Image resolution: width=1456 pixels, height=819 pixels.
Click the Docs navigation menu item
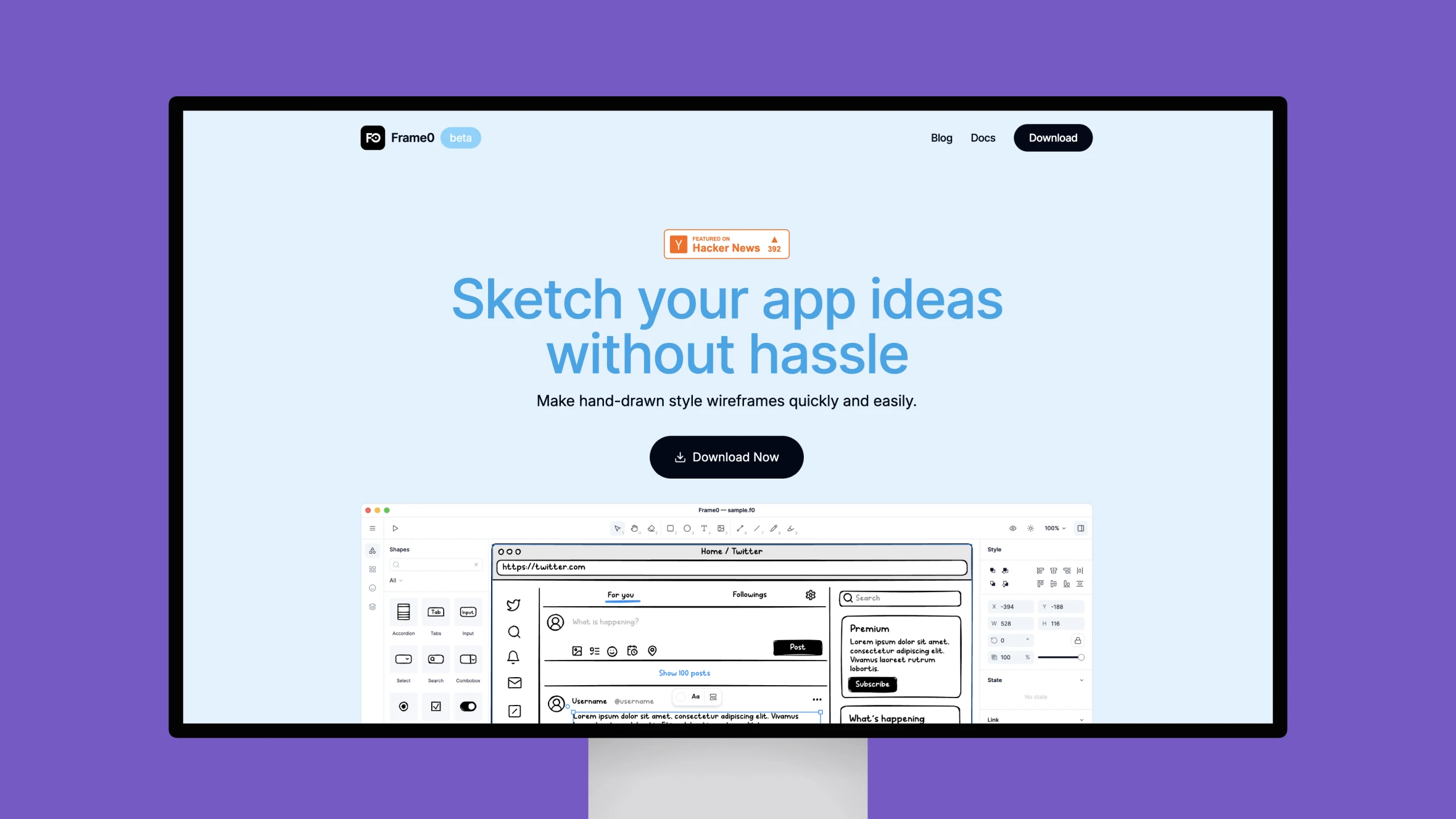point(982,137)
